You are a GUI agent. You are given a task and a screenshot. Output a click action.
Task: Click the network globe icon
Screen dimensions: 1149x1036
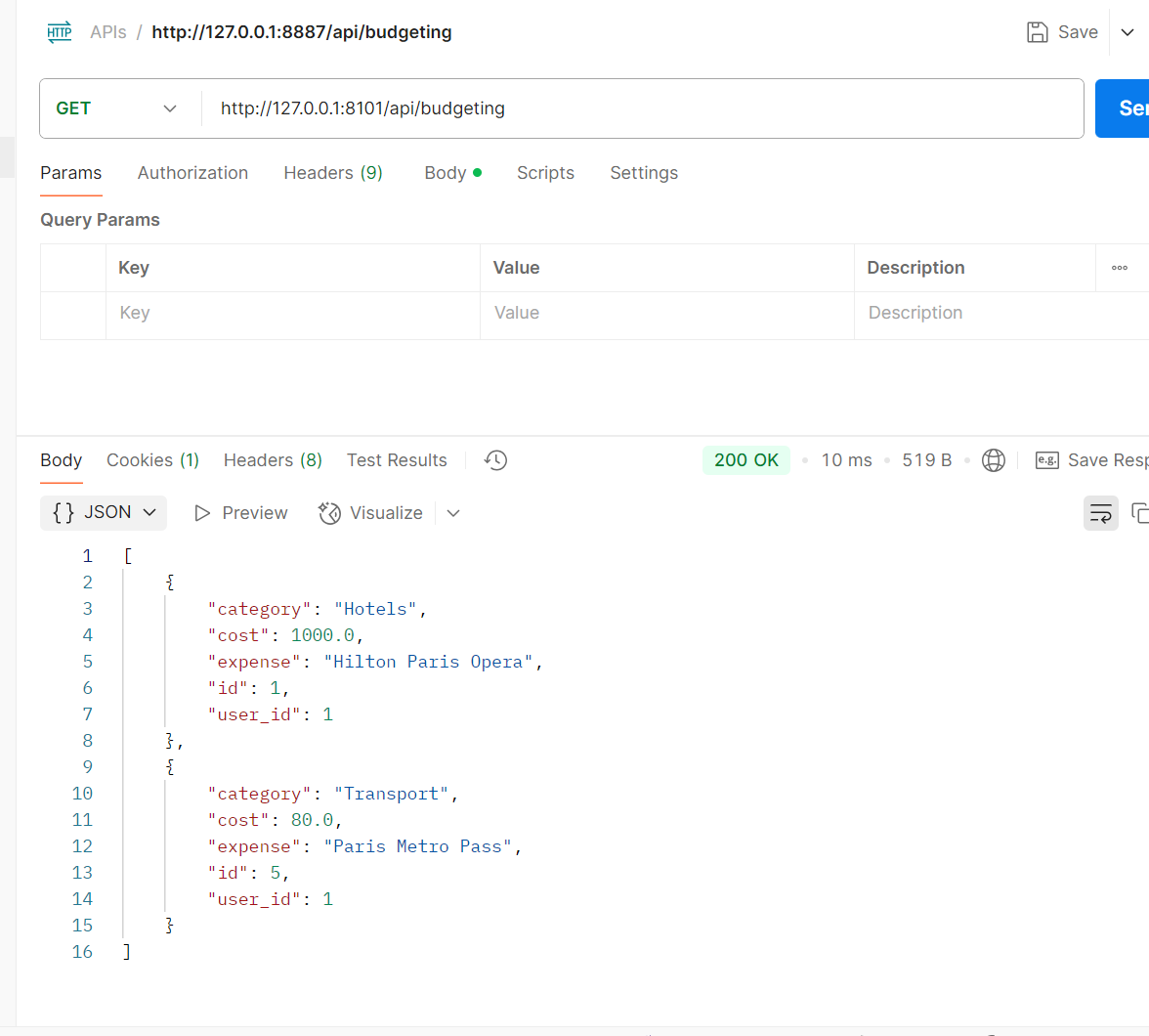pos(993,460)
